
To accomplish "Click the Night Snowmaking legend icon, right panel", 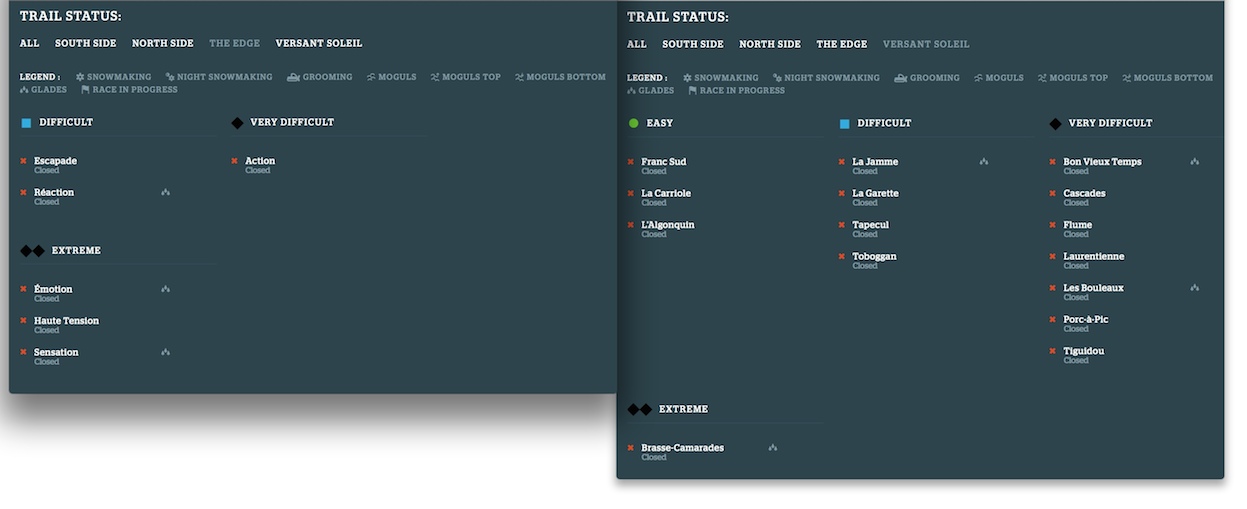I will (777, 78).
